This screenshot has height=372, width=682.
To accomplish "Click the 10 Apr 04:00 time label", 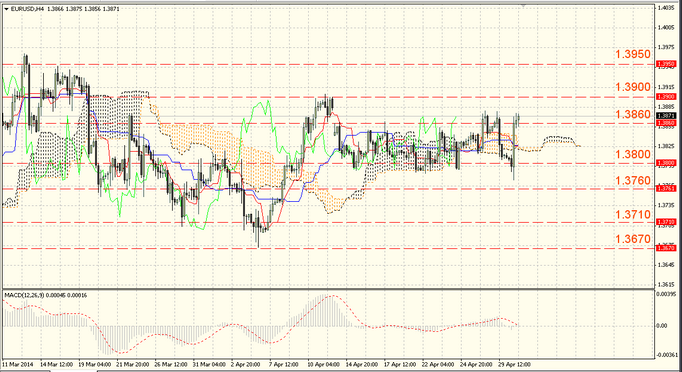I will click(324, 364).
